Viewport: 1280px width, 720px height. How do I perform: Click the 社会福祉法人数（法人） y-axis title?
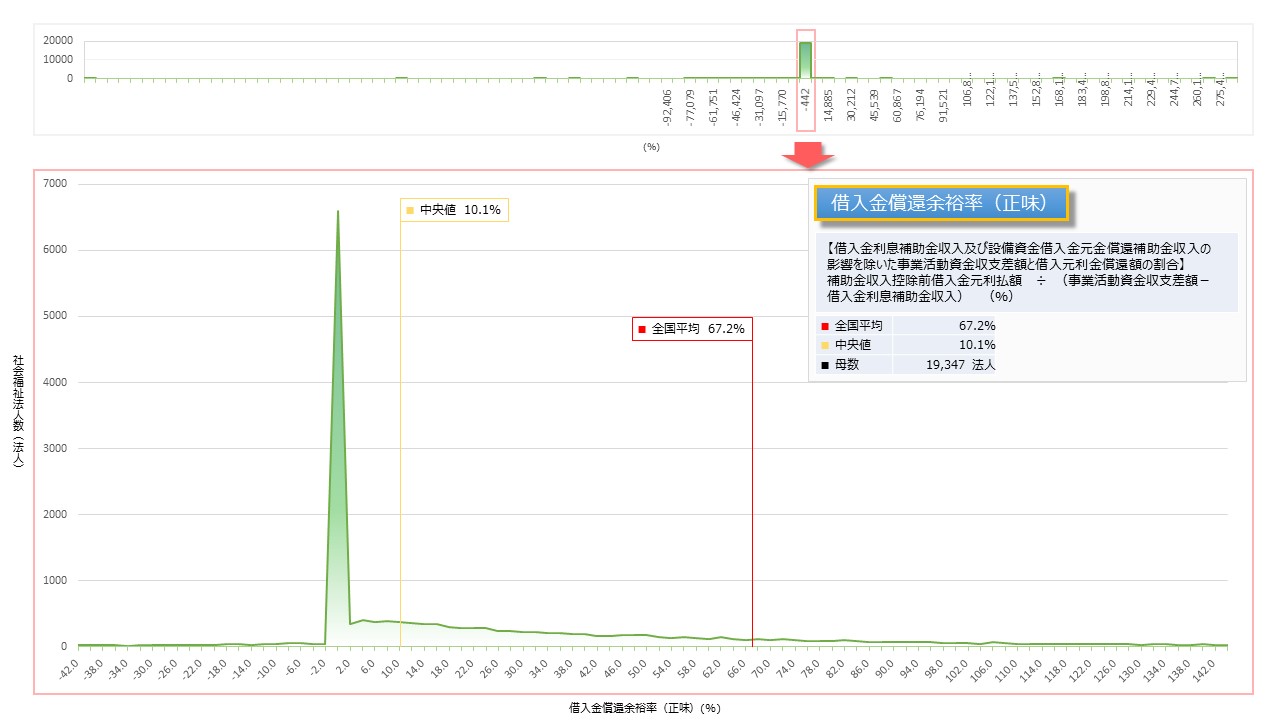17,412
